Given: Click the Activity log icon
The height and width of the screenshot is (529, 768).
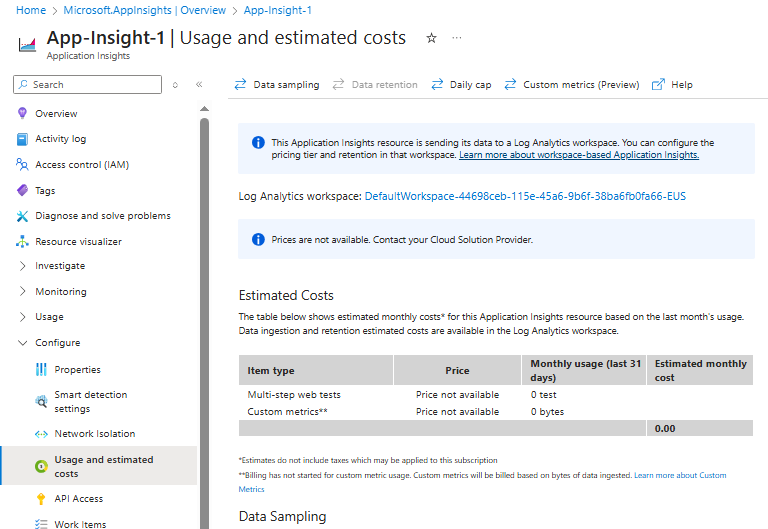Looking at the screenshot, I should (22, 139).
